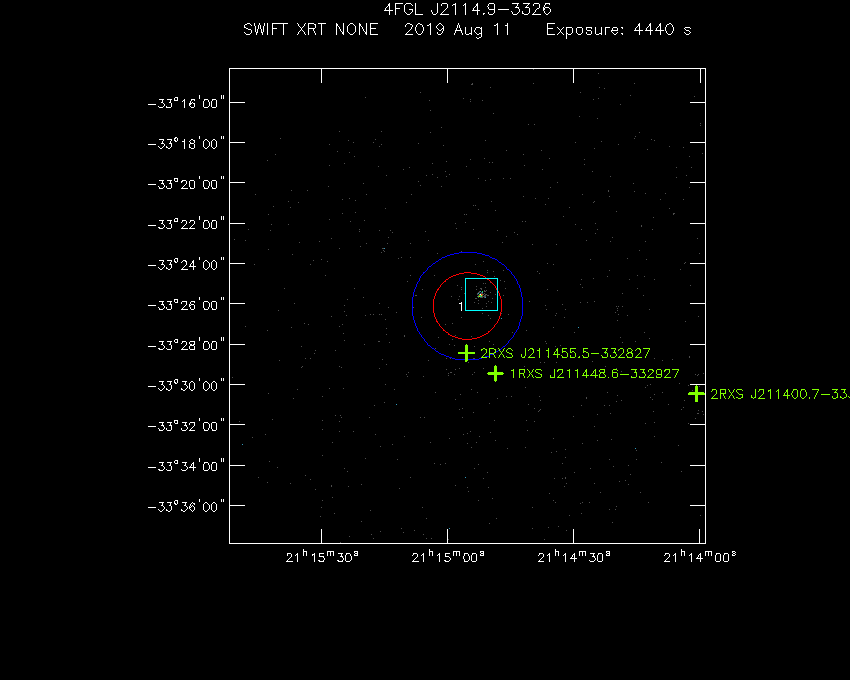This screenshot has height=680, width=850.
Task: Click the SWIFT XRT NONE label
Action: click(x=311, y=29)
